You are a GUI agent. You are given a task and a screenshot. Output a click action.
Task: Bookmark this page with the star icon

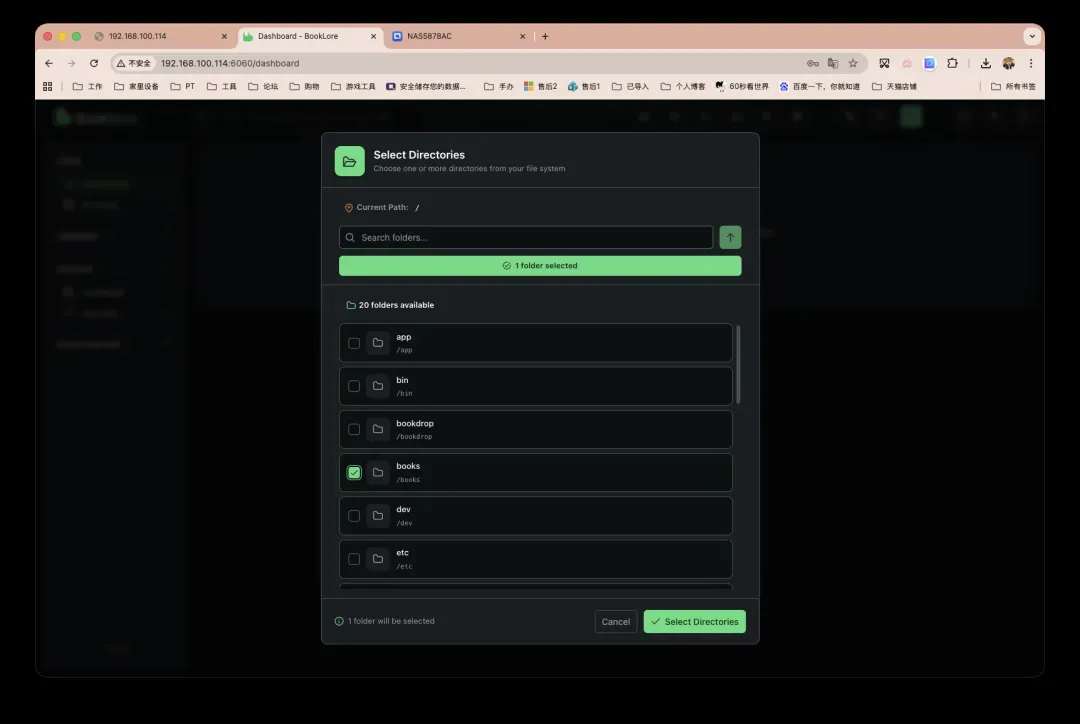pos(853,63)
